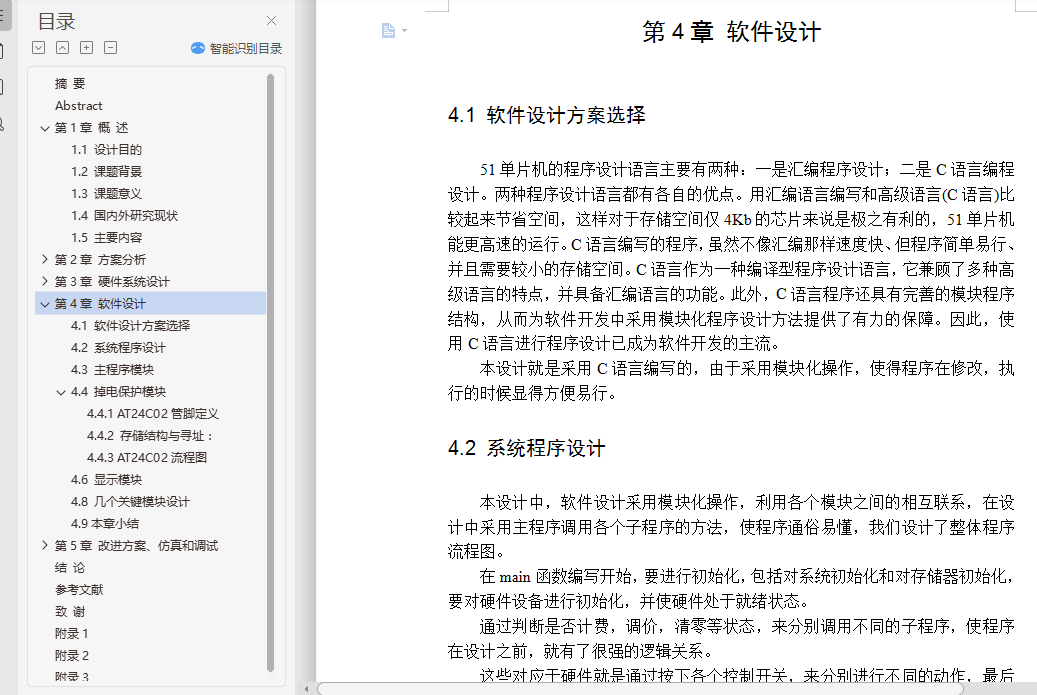Jump to 1.5 主要内容
Screen dimensions: 1037x695
click(106, 237)
